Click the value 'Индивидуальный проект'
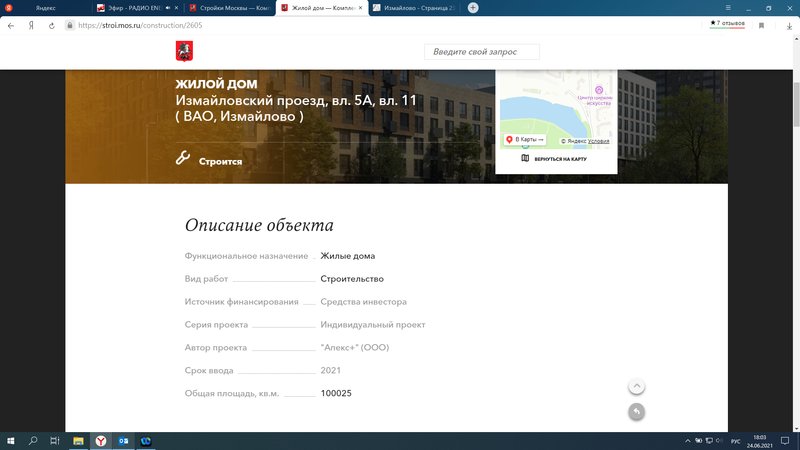The width and height of the screenshot is (800, 450). pos(372,325)
